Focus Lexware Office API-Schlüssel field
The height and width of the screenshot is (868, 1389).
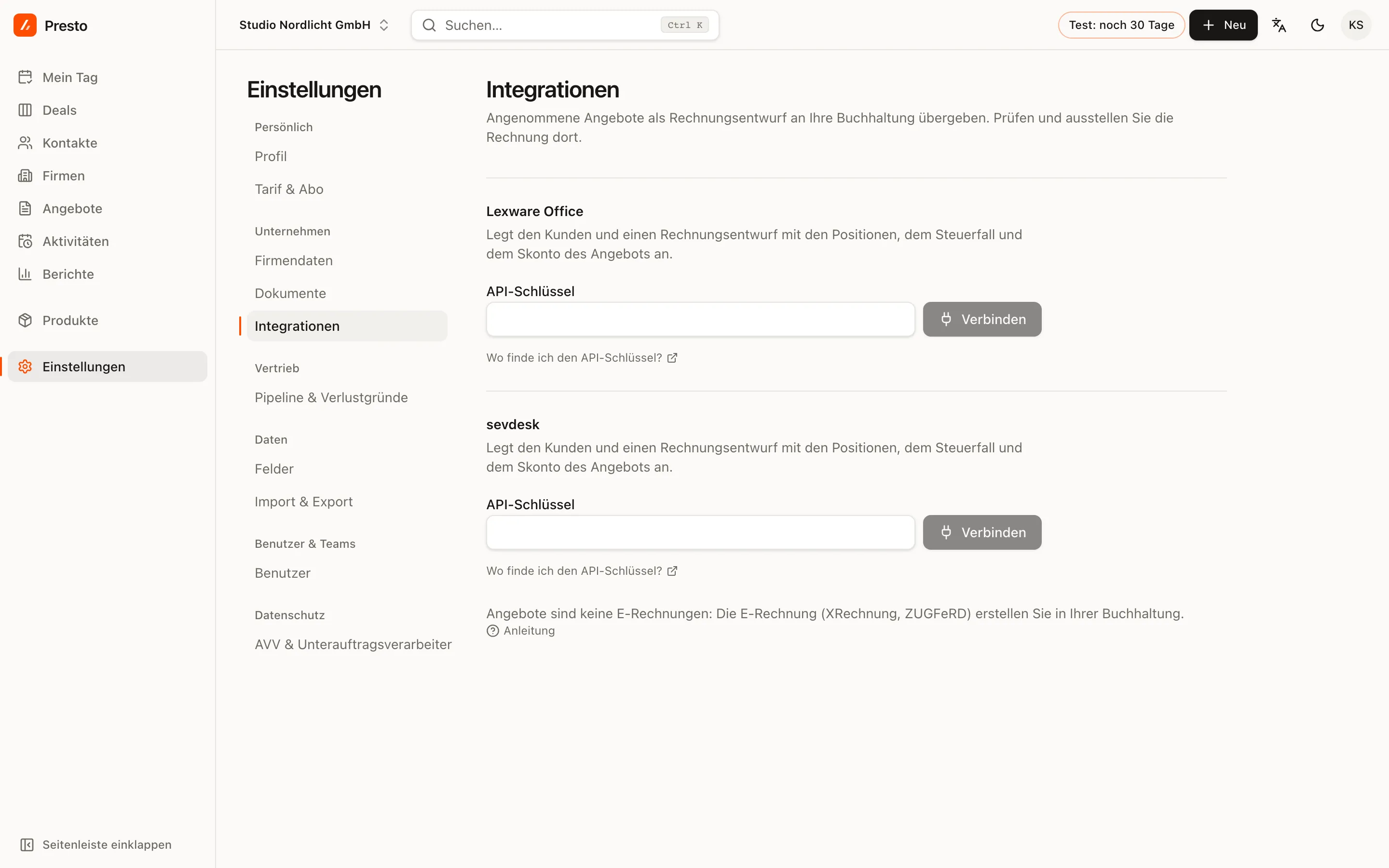(700, 319)
